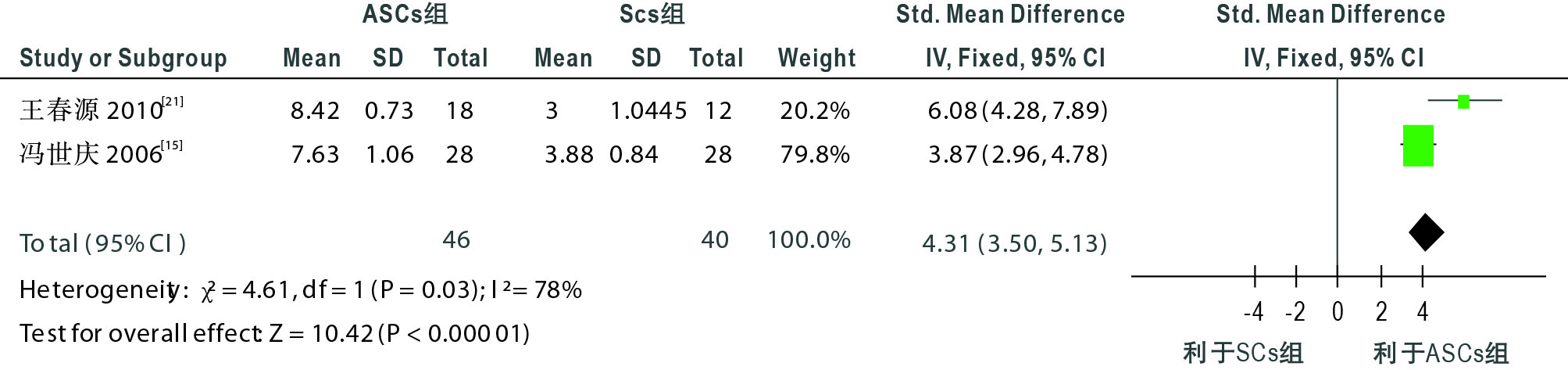1568x370 pixels.
Task: Select the 冯世庆 2006 study label
Action: click(102, 153)
